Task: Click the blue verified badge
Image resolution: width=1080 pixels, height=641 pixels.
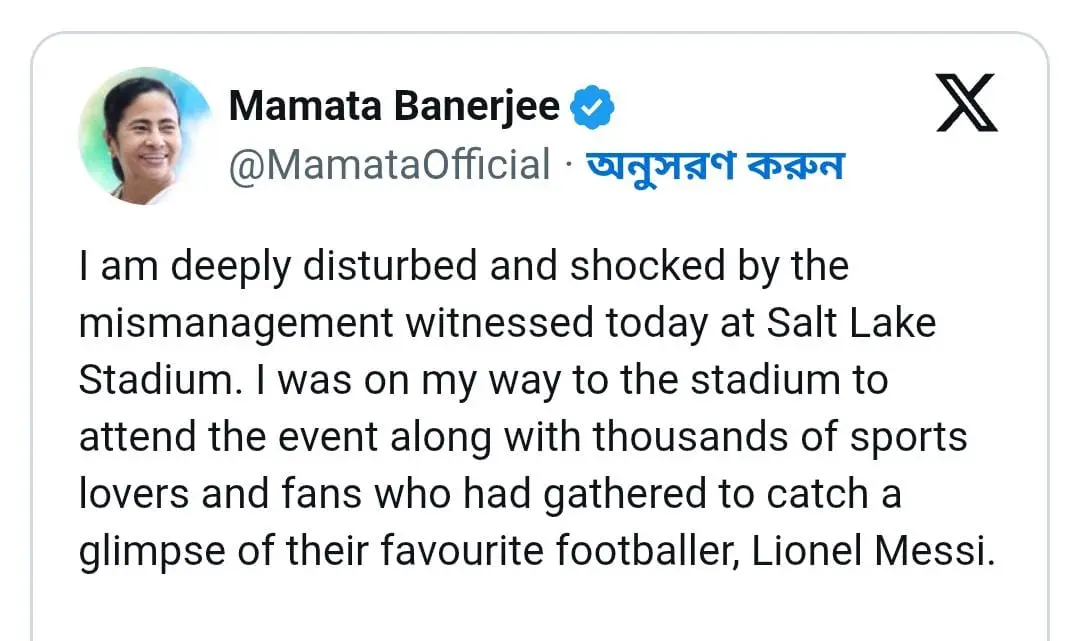Action: [x=591, y=107]
